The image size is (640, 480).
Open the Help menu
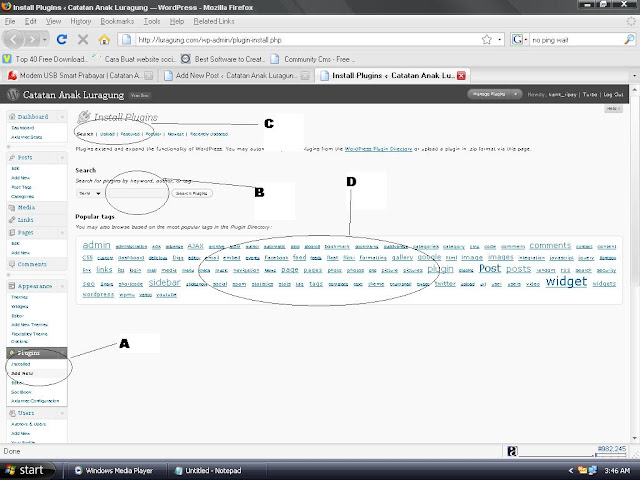pos(177,21)
